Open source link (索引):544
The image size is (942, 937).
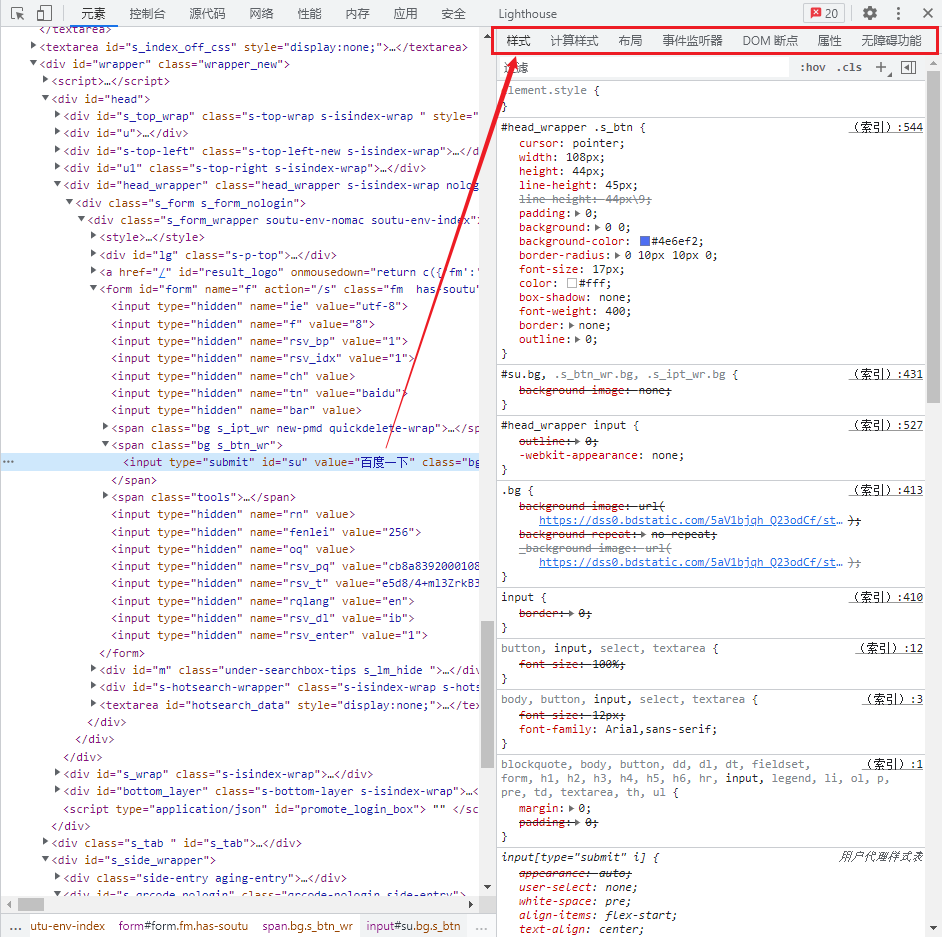tap(886, 127)
